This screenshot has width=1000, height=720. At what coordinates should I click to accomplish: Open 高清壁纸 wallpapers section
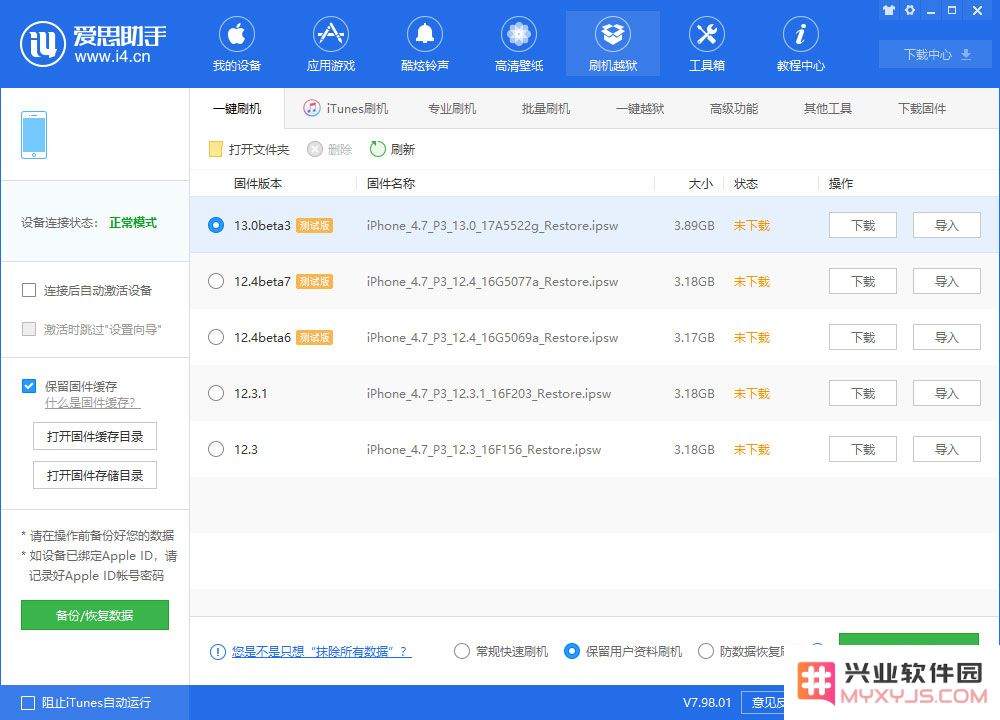pos(518,43)
